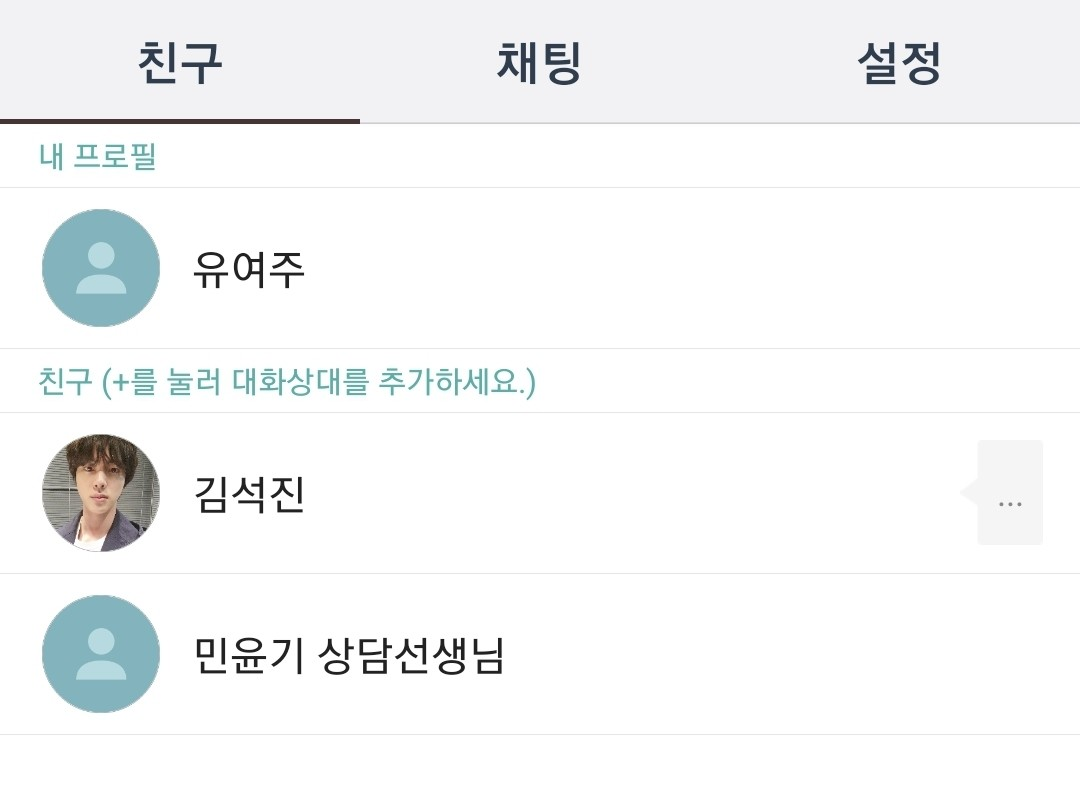Viewport: 1080px width, 810px height.
Task: Tap 김석진's profile photo
Action: [101, 493]
